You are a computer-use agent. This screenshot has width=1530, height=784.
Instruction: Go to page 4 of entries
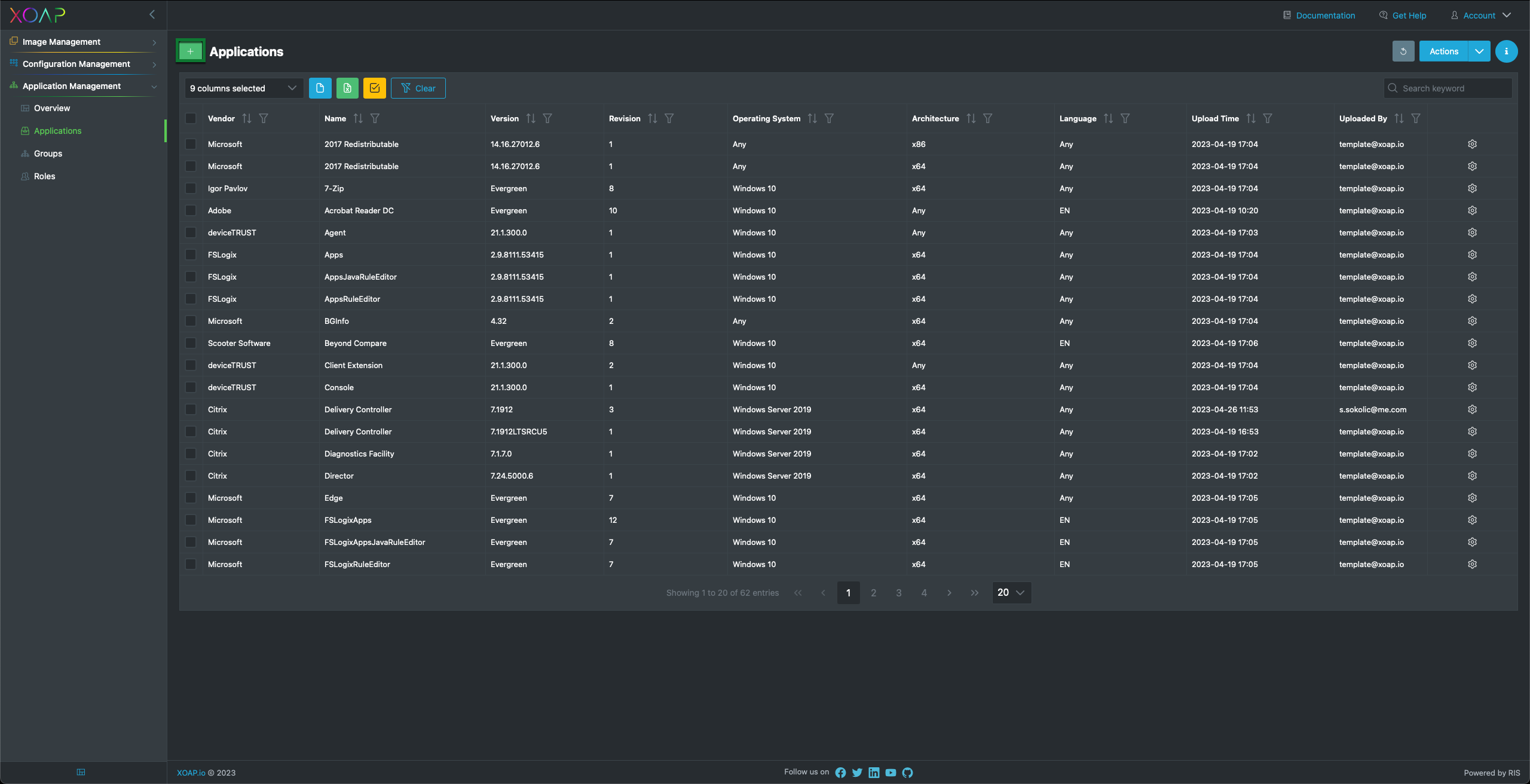pyautogui.click(x=924, y=593)
